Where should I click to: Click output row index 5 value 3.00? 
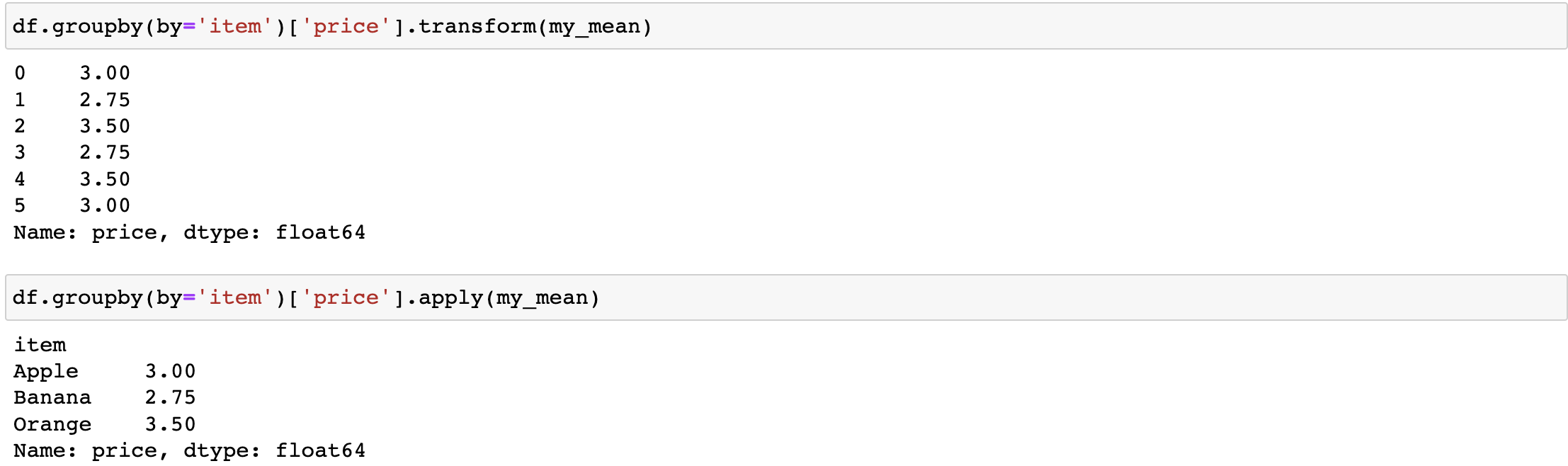(x=105, y=206)
